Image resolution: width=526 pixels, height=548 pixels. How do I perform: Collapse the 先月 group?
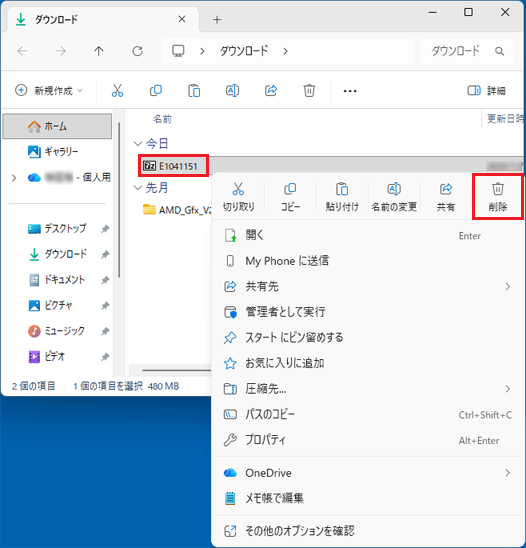tap(138, 188)
